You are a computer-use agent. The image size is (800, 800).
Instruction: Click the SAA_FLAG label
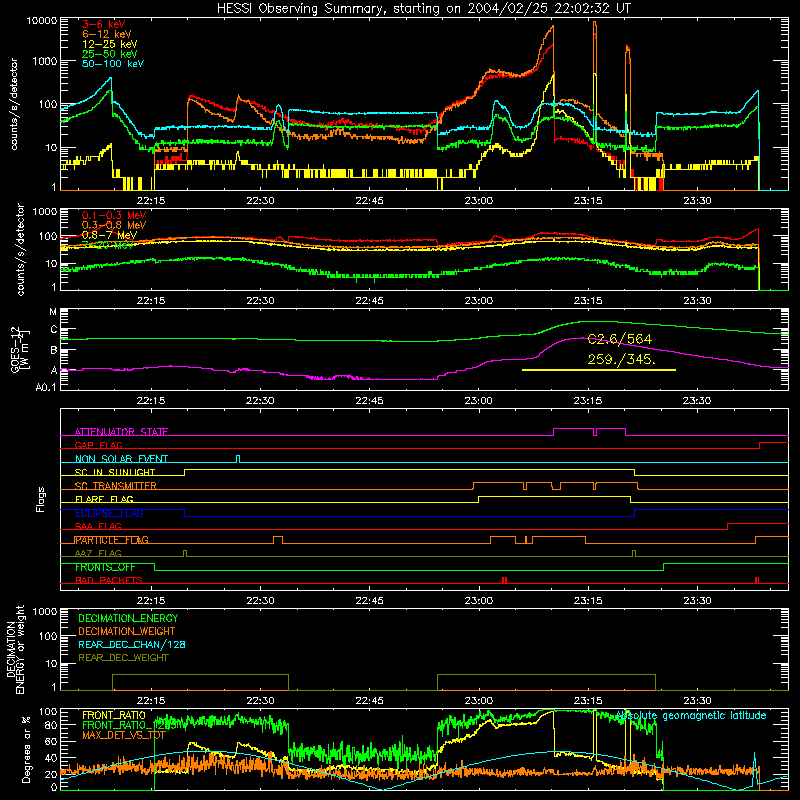[x=98, y=526]
